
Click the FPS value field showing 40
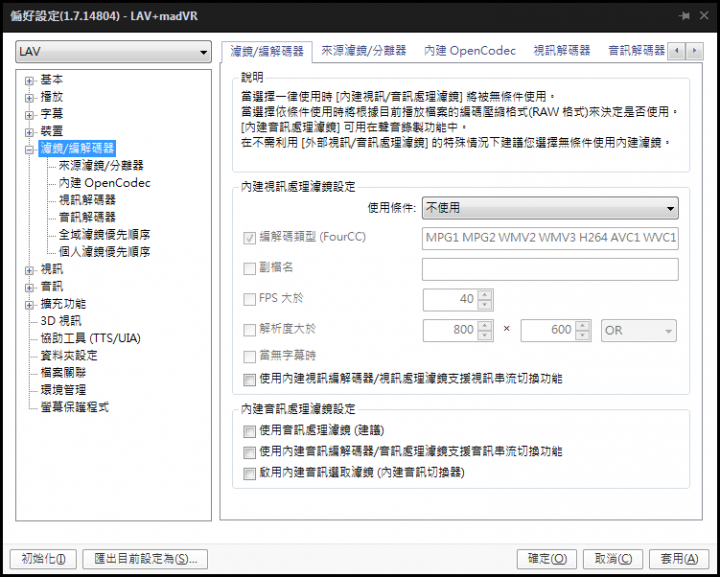point(450,300)
